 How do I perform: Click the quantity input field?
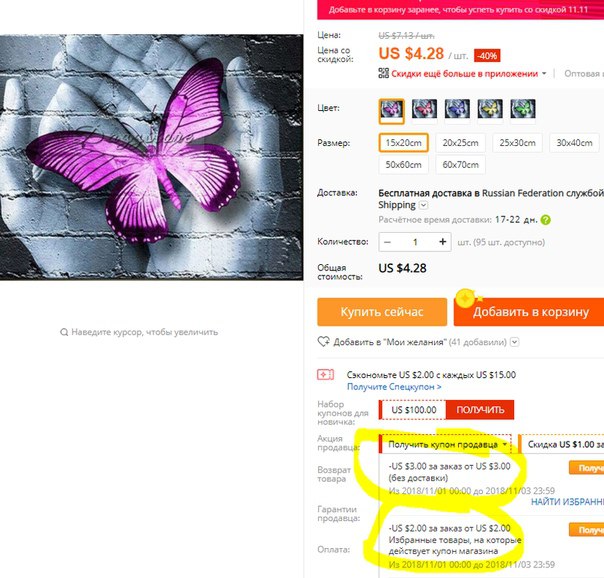[x=415, y=242]
